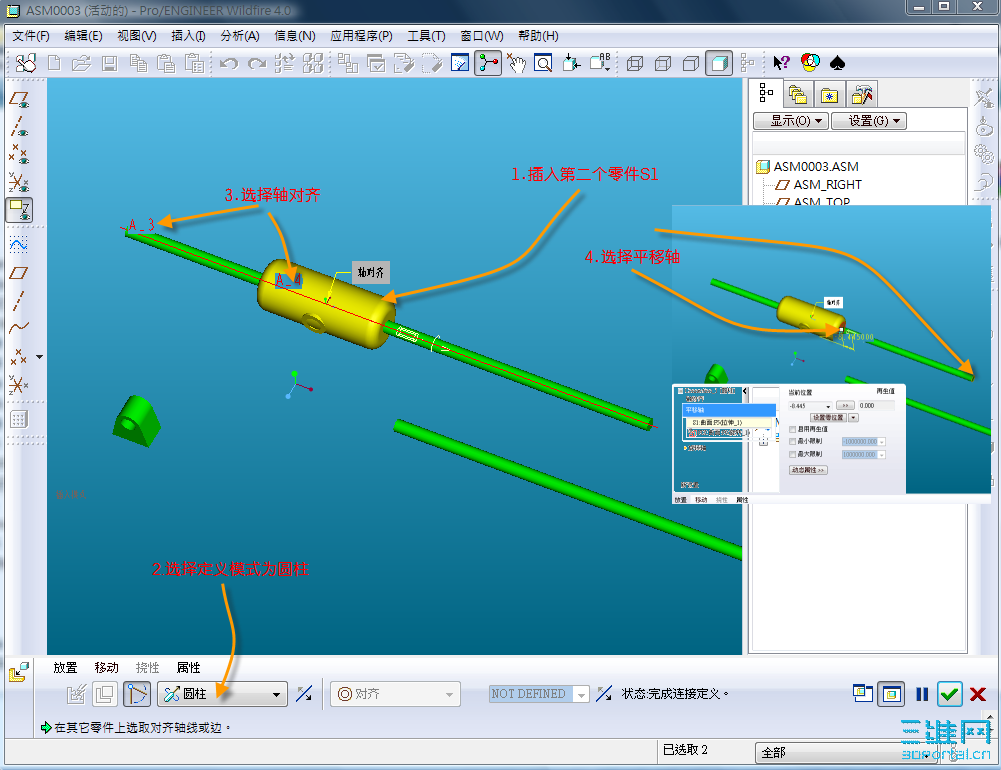Click the coordinate system creation tool
The width and height of the screenshot is (1001, 770).
click(x=19, y=384)
